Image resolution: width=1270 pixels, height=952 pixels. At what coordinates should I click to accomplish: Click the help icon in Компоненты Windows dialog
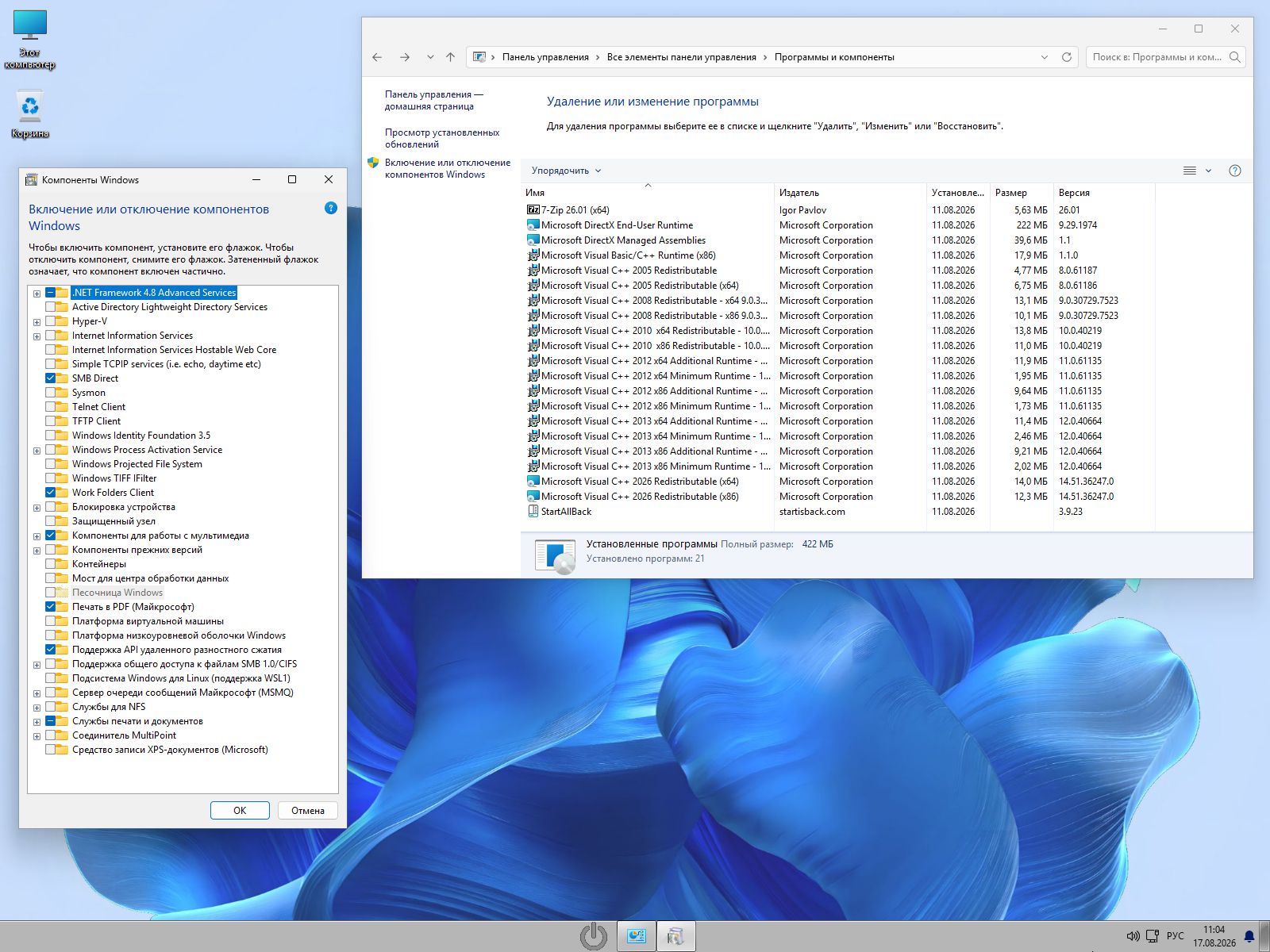pos(331,208)
